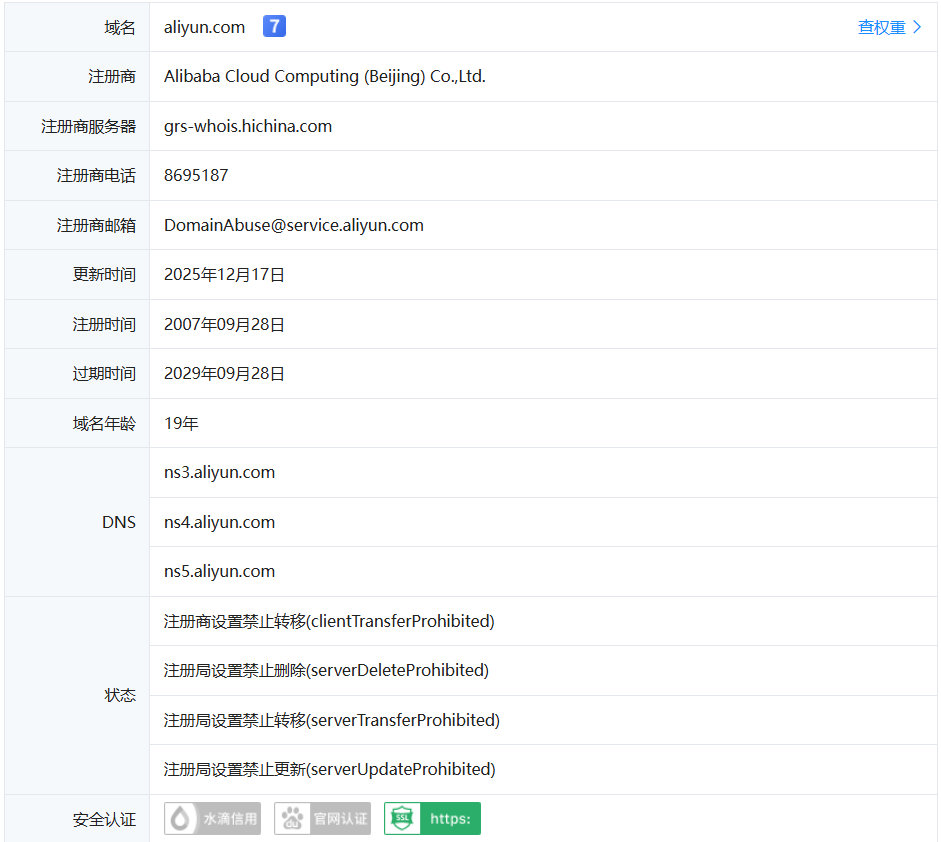Click email DomainAbuse@service.aliyun.com

294,225
